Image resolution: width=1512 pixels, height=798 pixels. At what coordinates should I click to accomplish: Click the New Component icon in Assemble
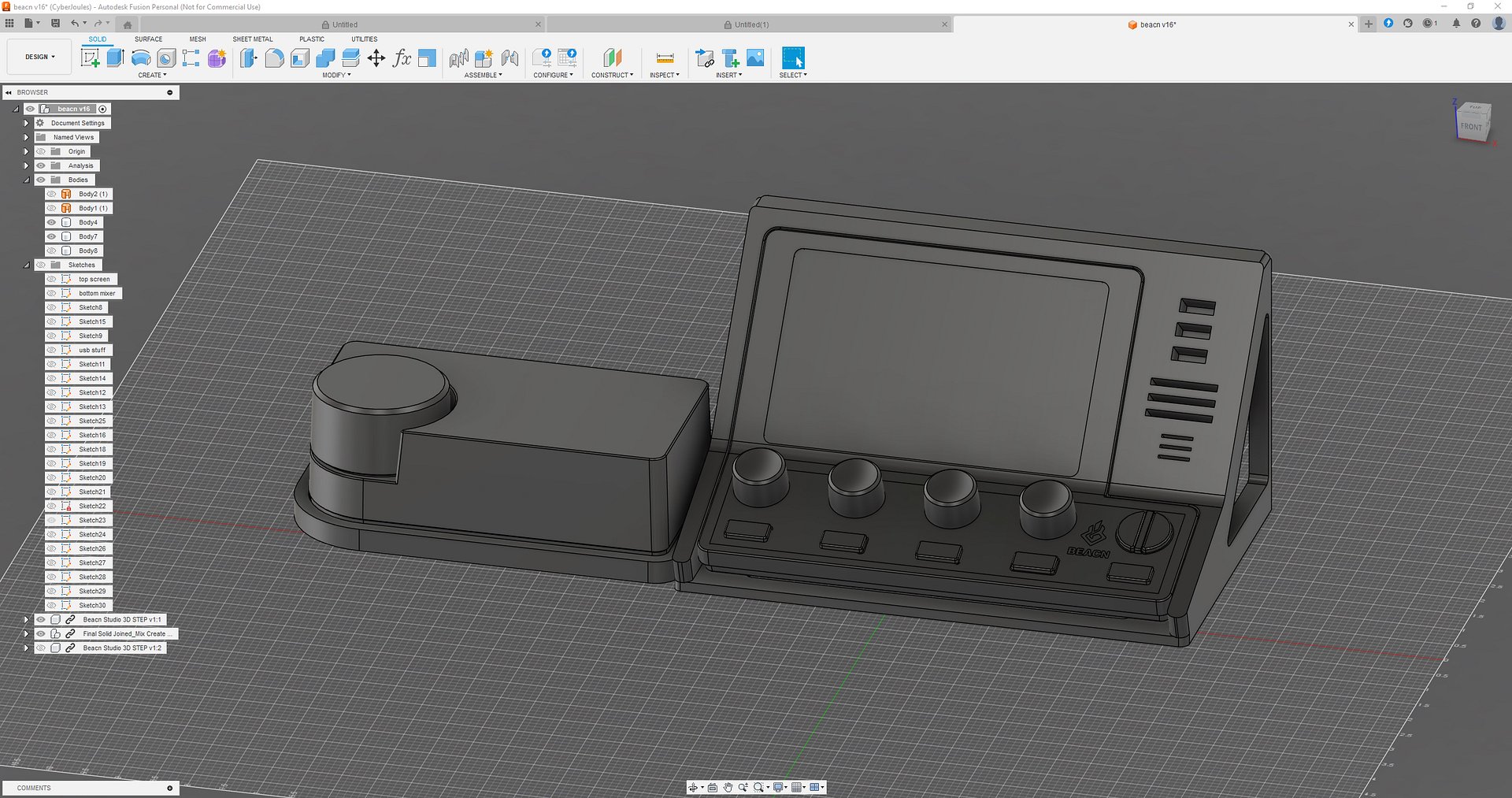[484, 58]
